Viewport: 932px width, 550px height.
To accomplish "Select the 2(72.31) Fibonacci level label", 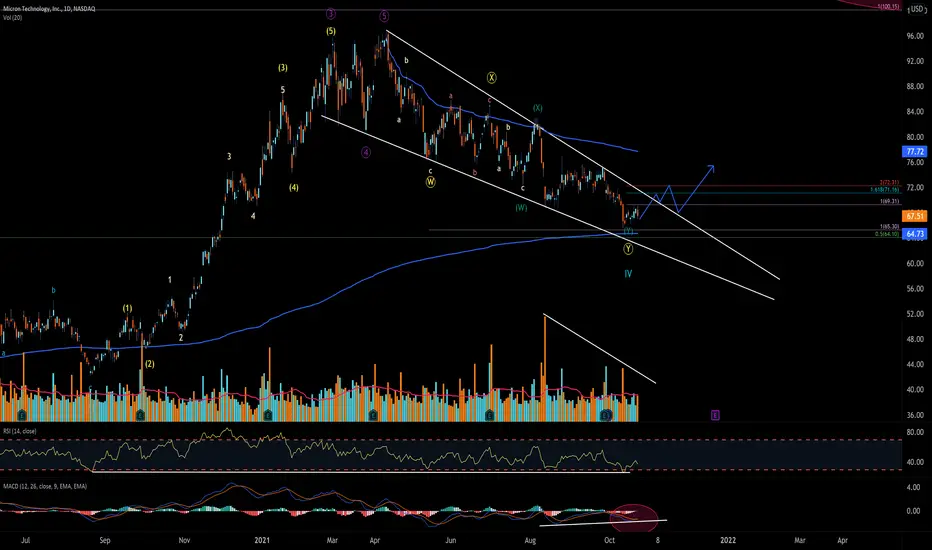I will [x=889, y=183].
